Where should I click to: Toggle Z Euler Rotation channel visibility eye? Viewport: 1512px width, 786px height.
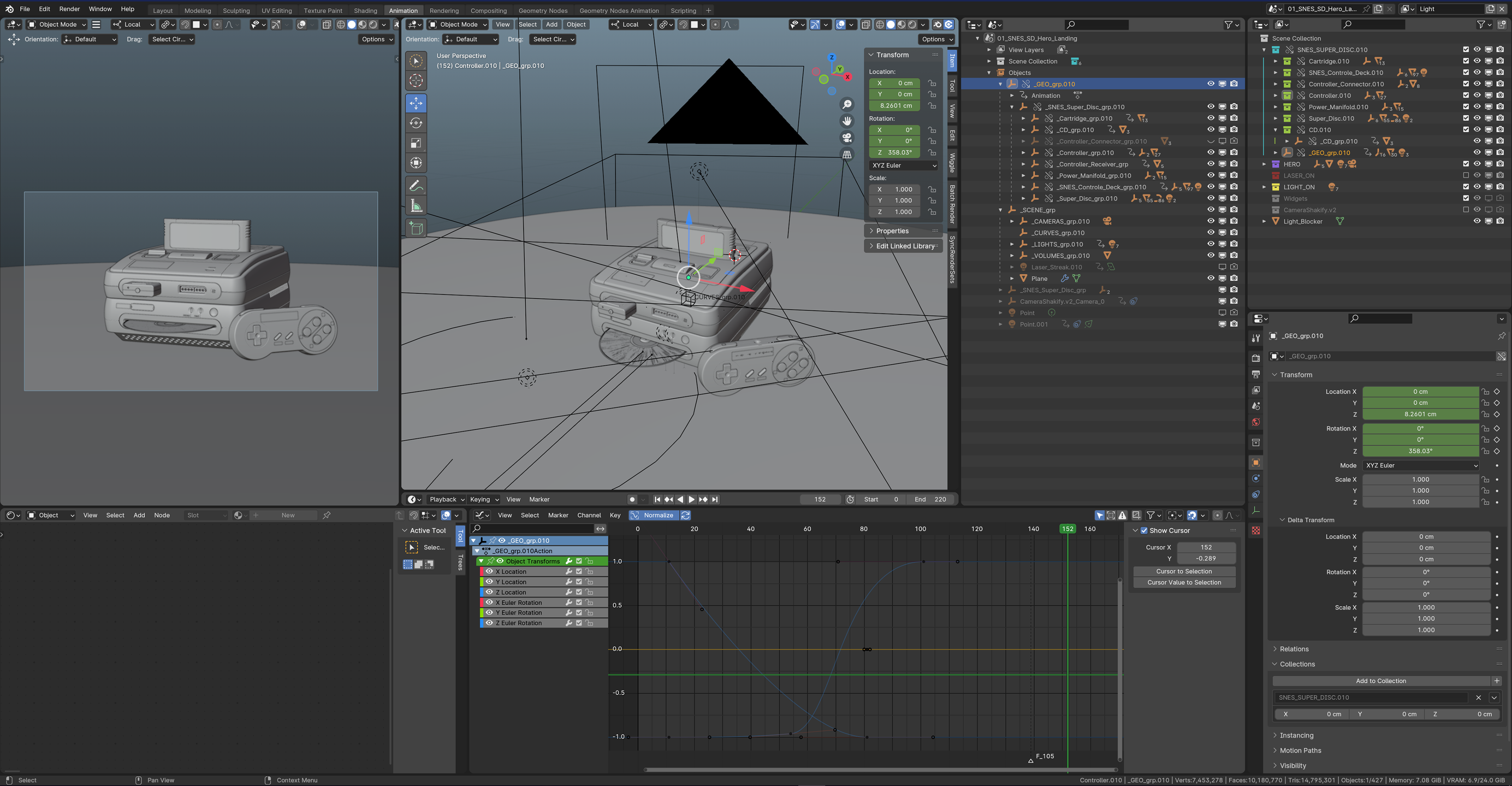click(x=489, y=623)
